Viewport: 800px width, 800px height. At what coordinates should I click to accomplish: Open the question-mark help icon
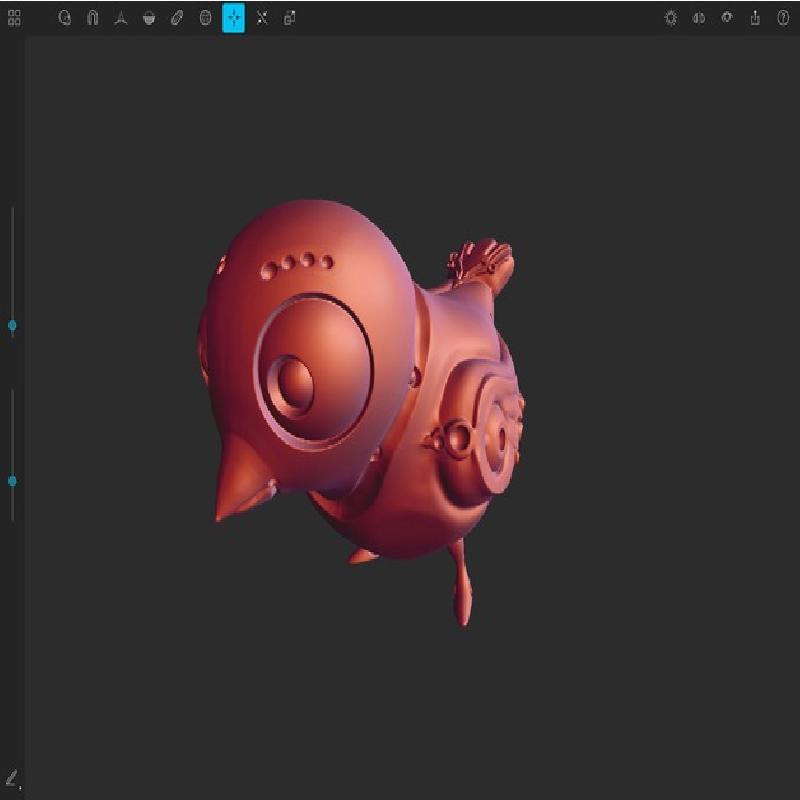[783, 18]
